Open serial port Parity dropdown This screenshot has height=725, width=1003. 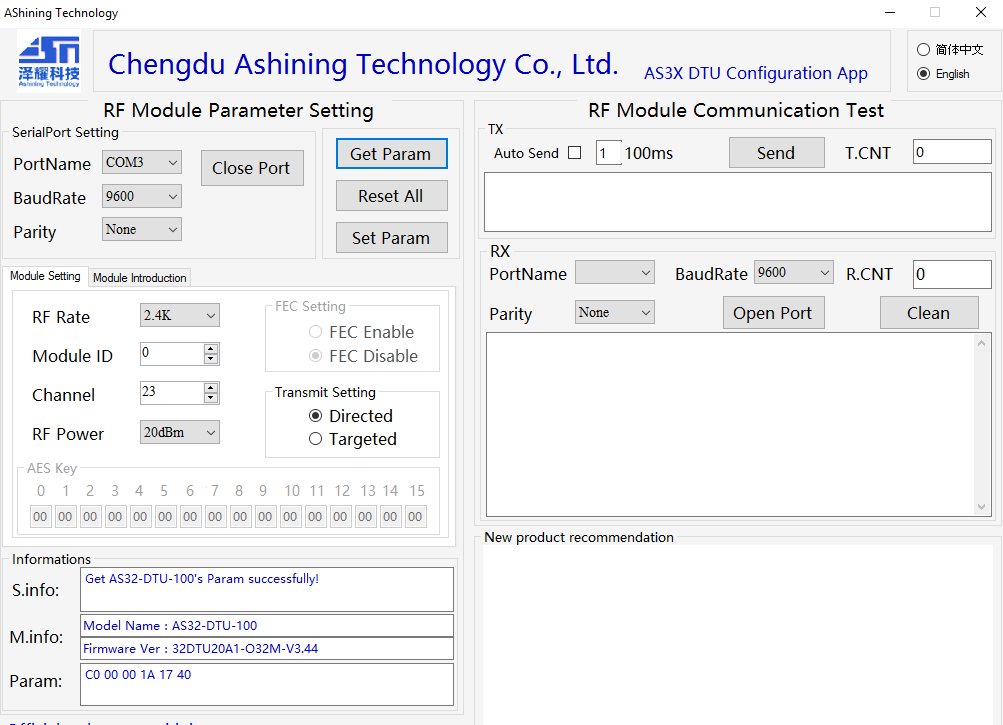coord(141,229)
